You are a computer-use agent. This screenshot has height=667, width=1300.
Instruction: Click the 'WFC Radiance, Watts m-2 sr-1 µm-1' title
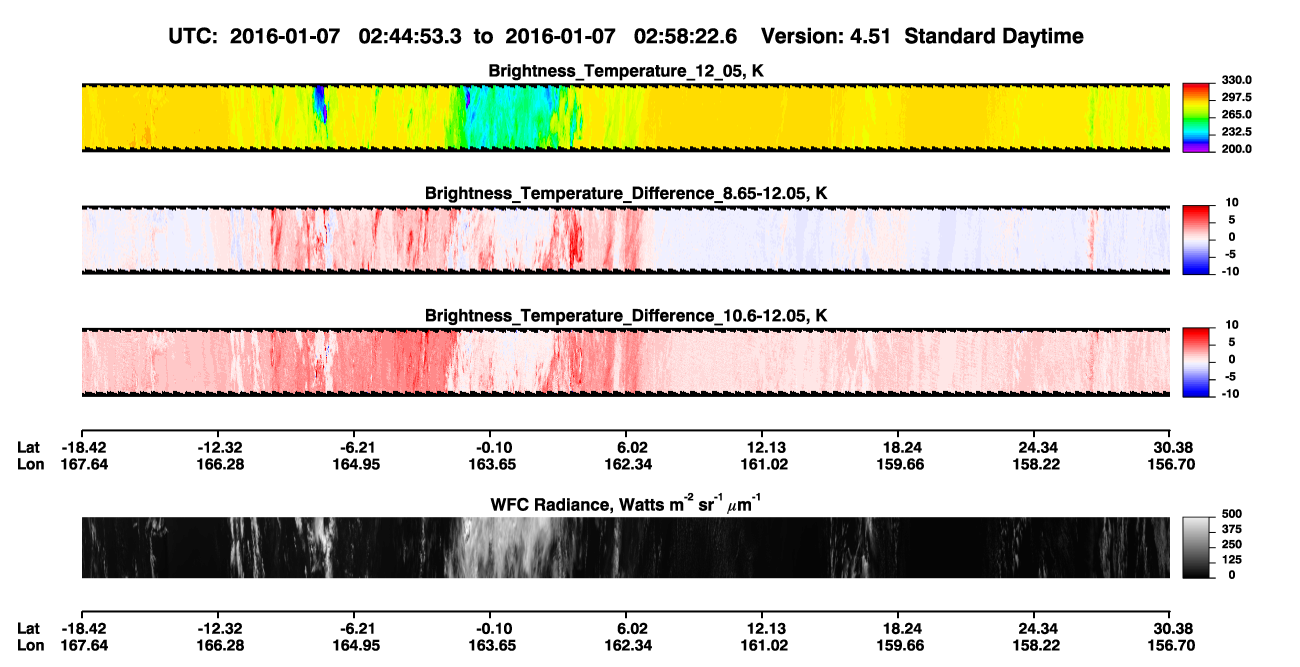[626, 504]
